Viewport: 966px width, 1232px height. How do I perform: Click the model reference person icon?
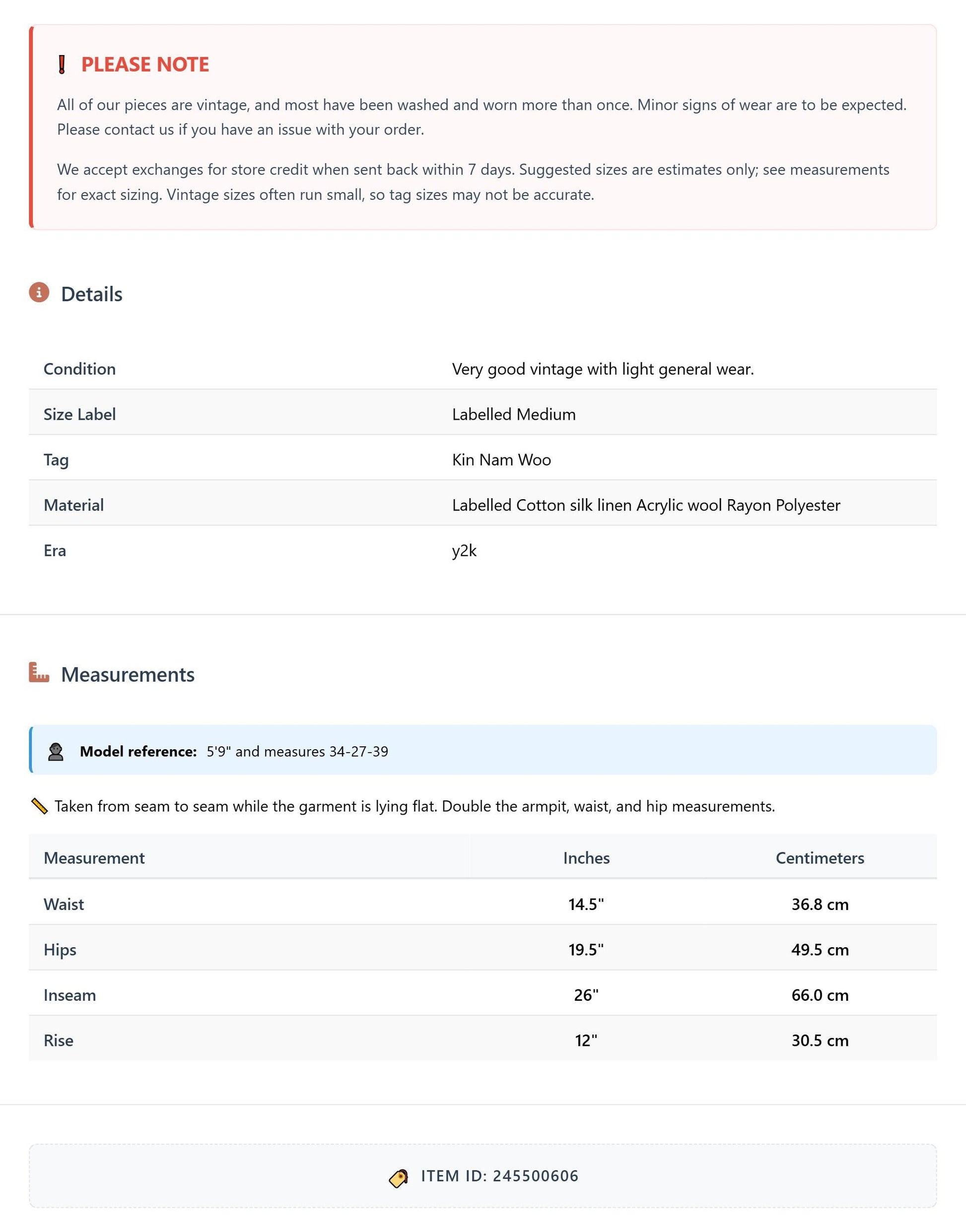[x=56, y=751]
